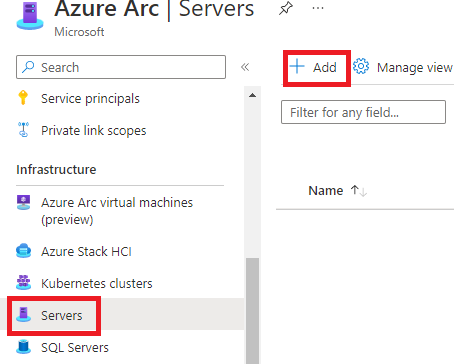Viewport: 454px width, 364px height.
Task: Click the Service principals key icon
Action: (23, 98)
